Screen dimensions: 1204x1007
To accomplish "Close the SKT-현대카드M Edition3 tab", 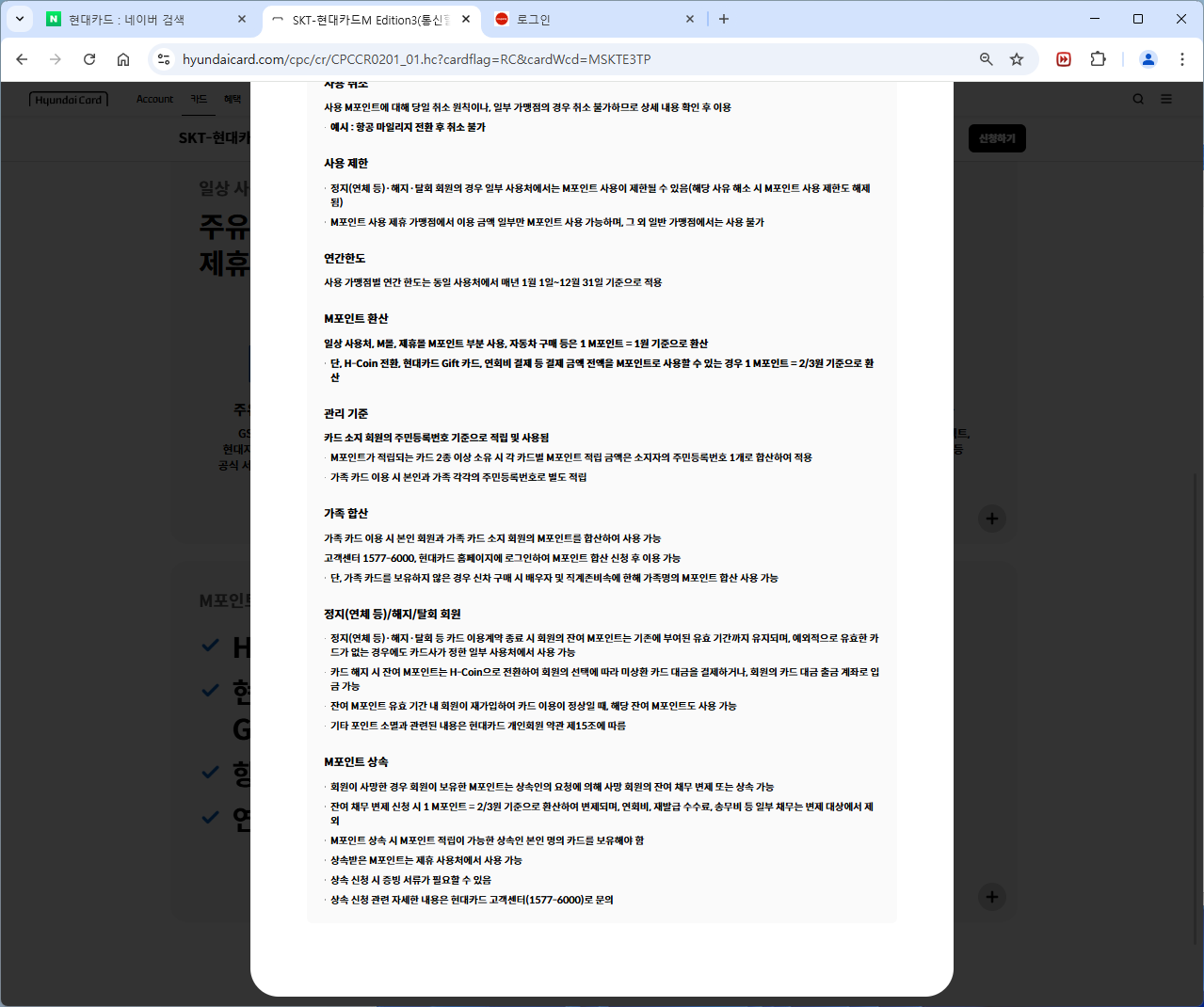I will point(466,19).
